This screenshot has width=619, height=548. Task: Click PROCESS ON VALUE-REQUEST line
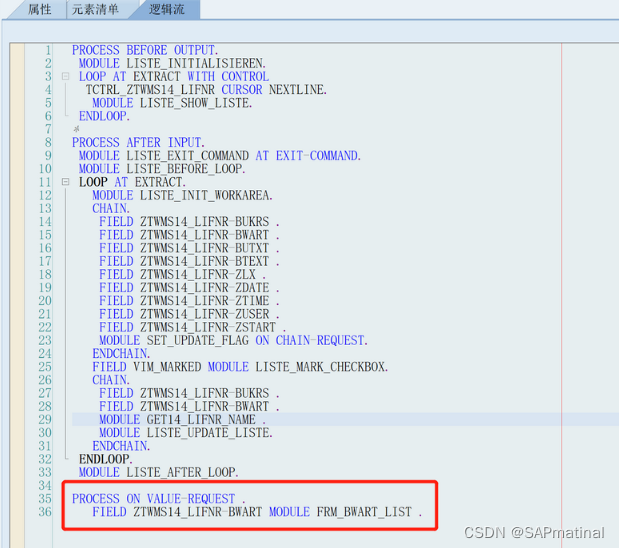158,499
